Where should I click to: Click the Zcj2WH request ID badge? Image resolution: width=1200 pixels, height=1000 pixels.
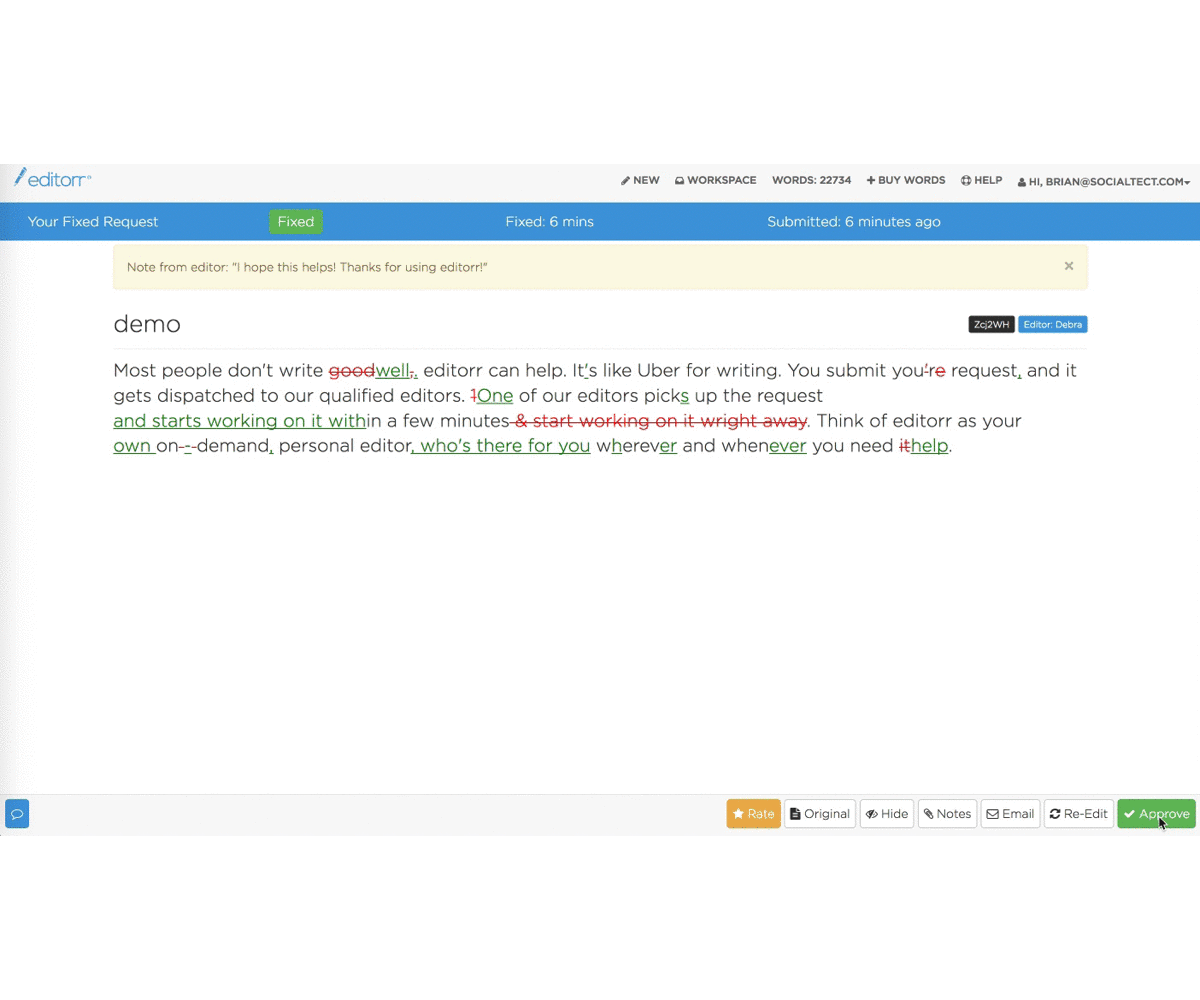coord(992,324)
